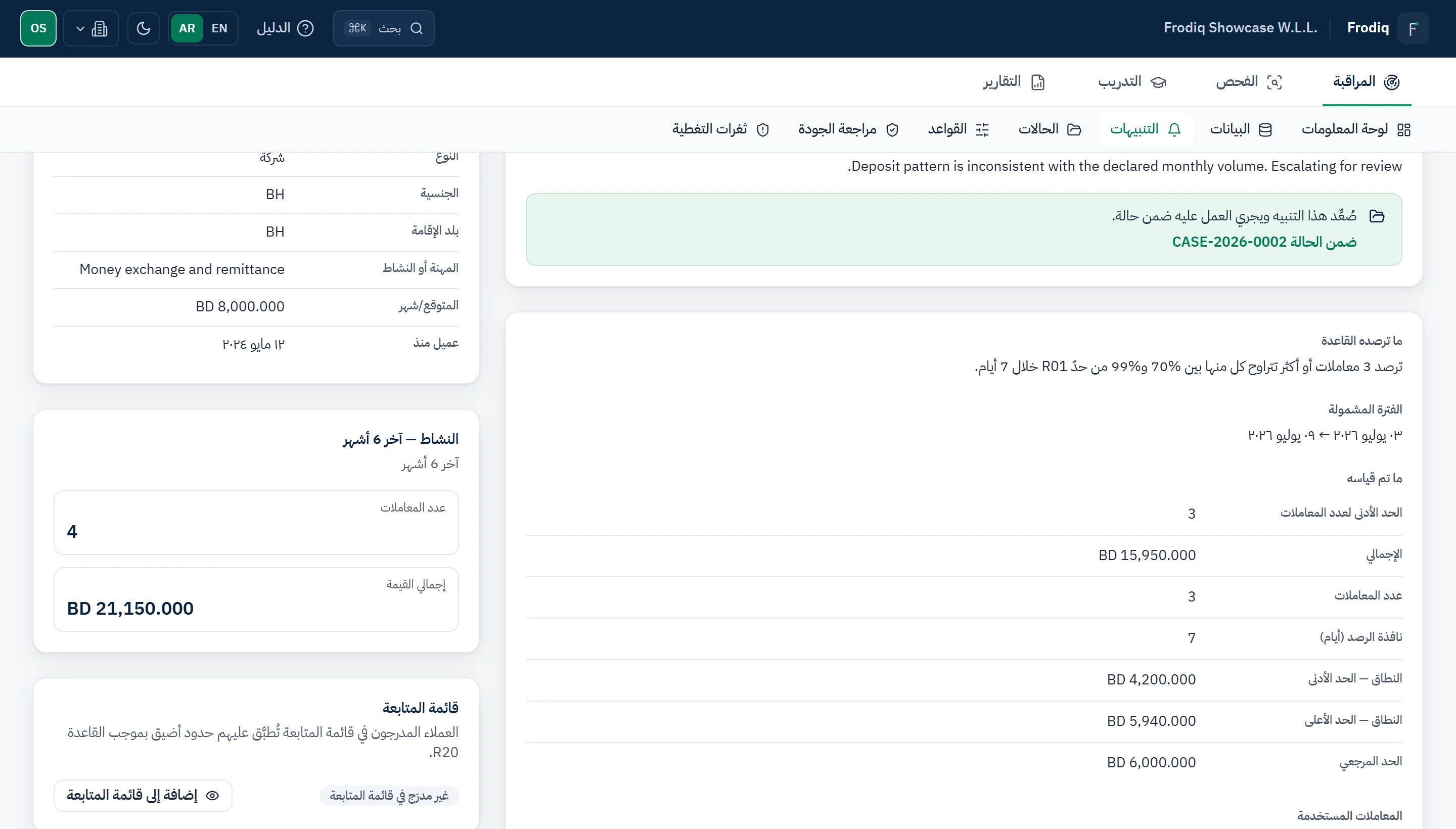
Task: Go to البيانات data section
Action: pyautogui.click(x=1241, y=129)
